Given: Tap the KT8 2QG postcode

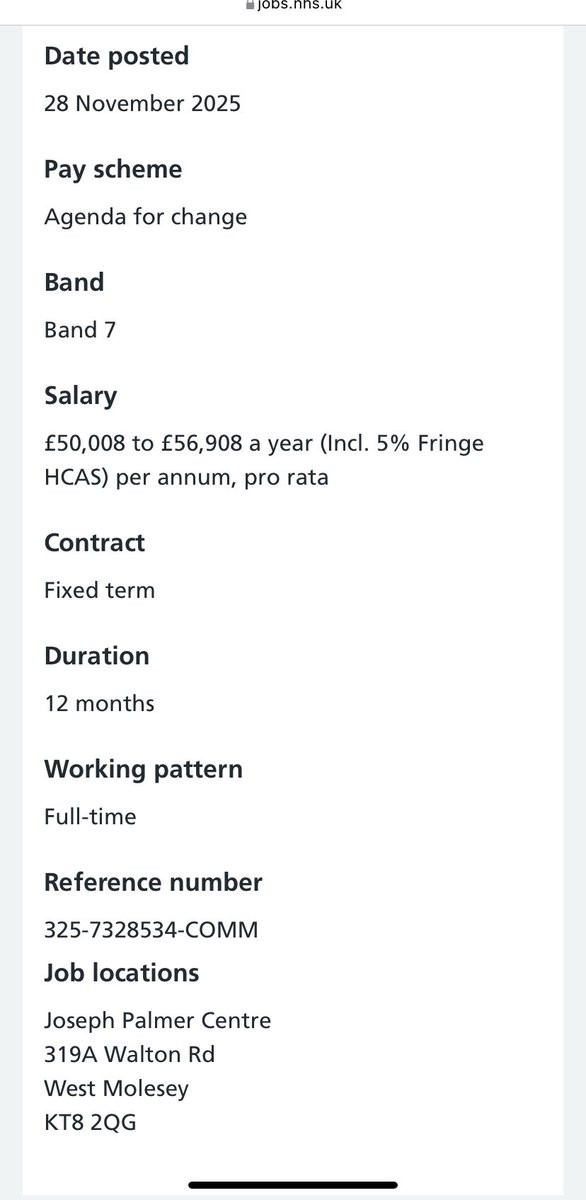Looking at the screenshot, I should click(90, 1122).
